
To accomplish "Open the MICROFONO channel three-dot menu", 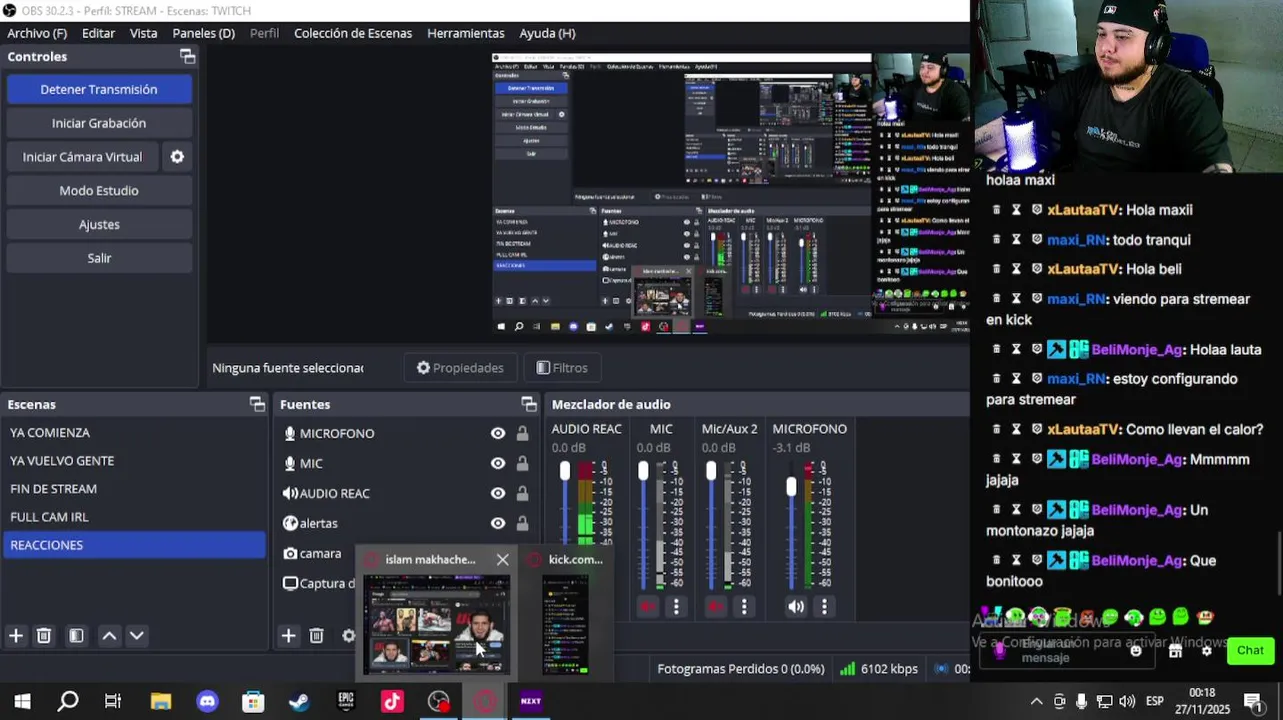I will 824,606.
